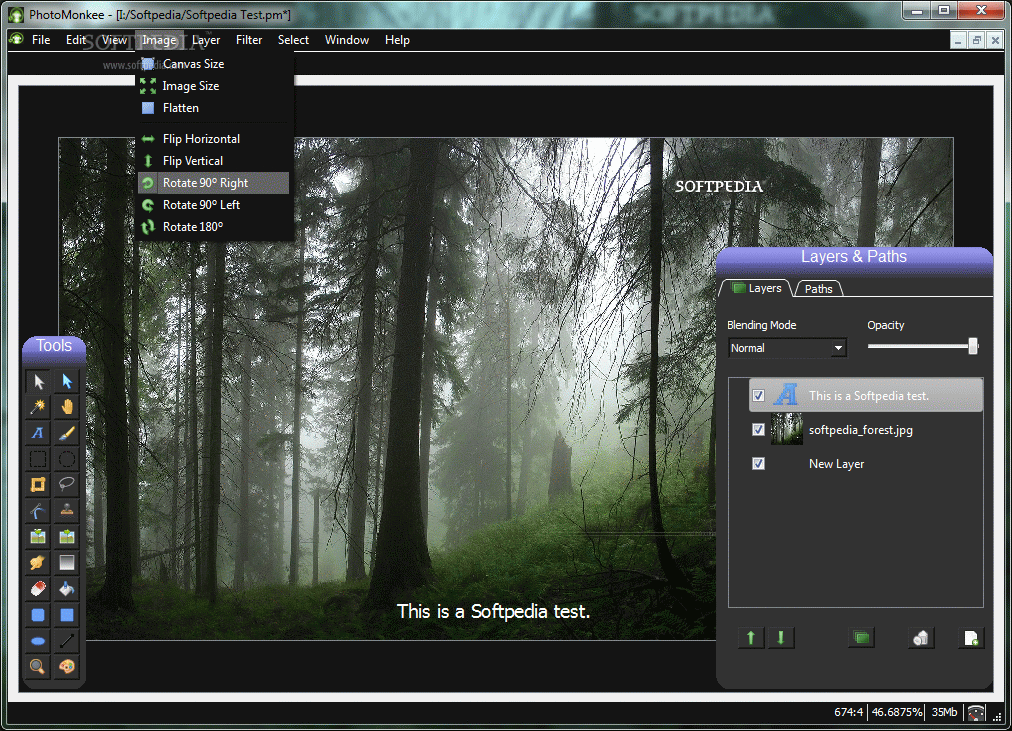1012x731 pixels.
Task: Select the orange Crop frame tool
Action: 38,485
